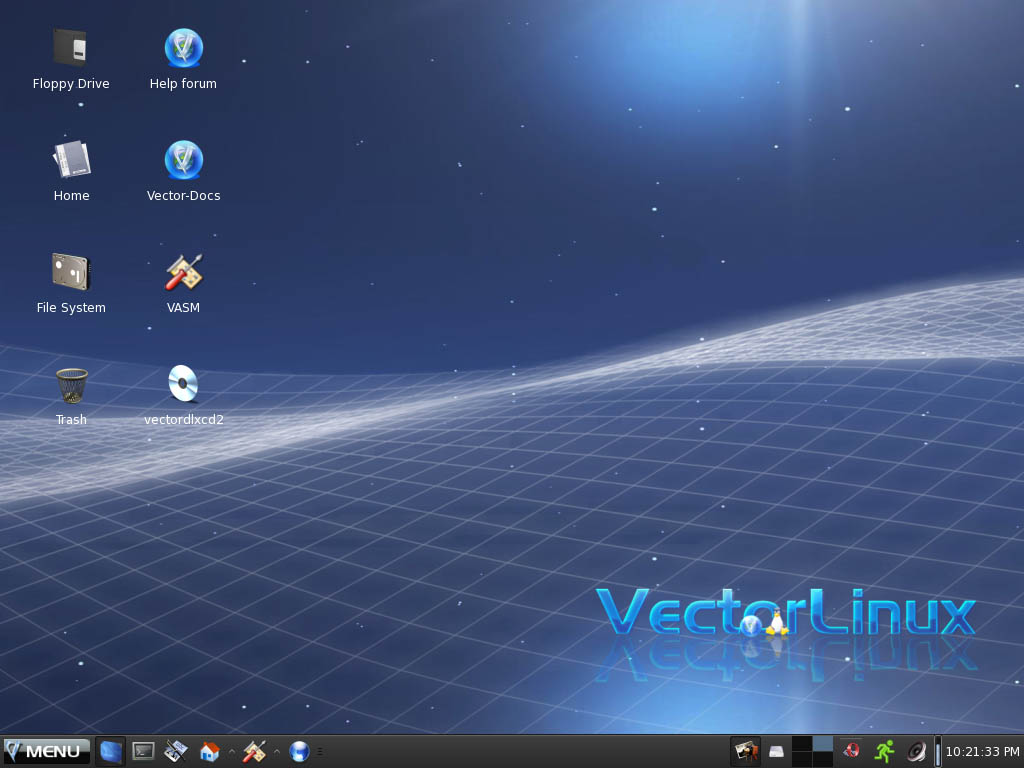The width and height of the screenshot is (1024, 768).
Task: Open the home folder panel launcher
Action: pyautogui.click(x=209, y=752)
